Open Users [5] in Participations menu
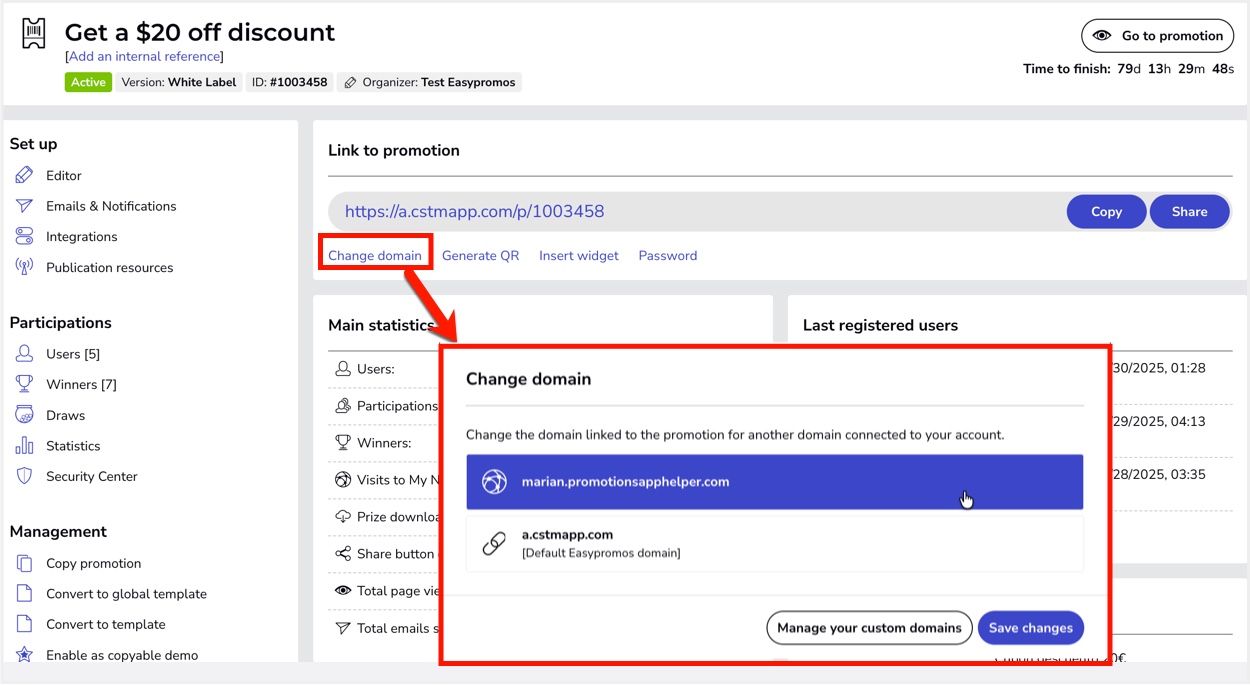This screenshot has height=685, width=1250. (x=73, y=354)
